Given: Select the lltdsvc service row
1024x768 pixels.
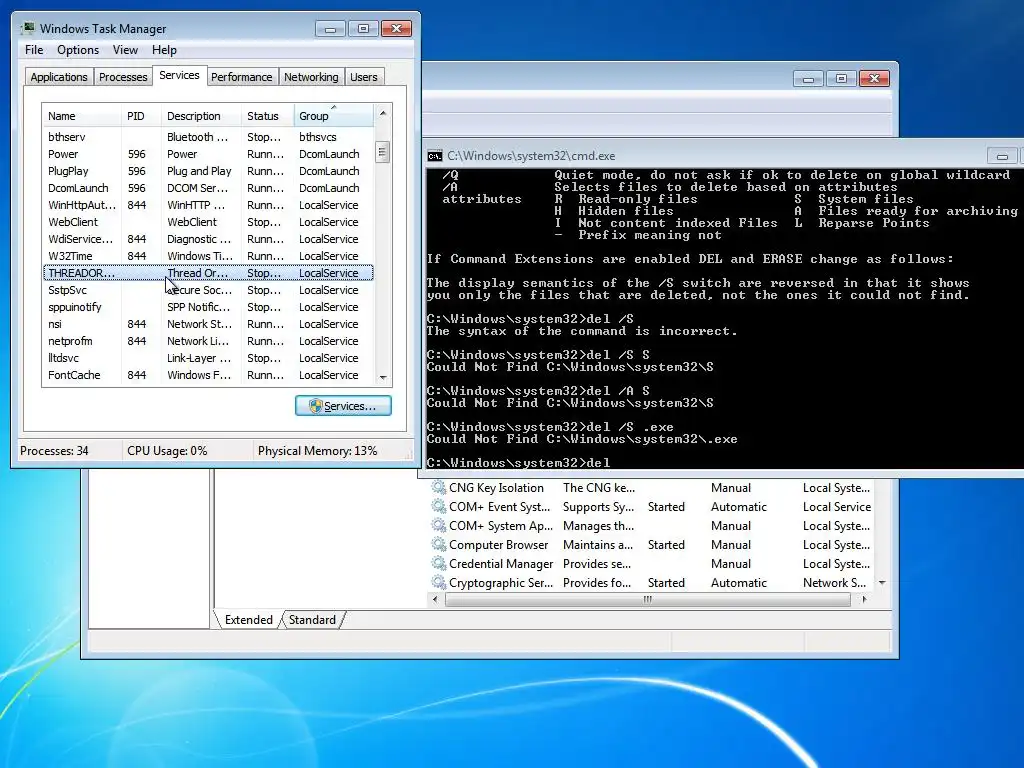Looking at the screenshot, I should (x=208, y=358).
